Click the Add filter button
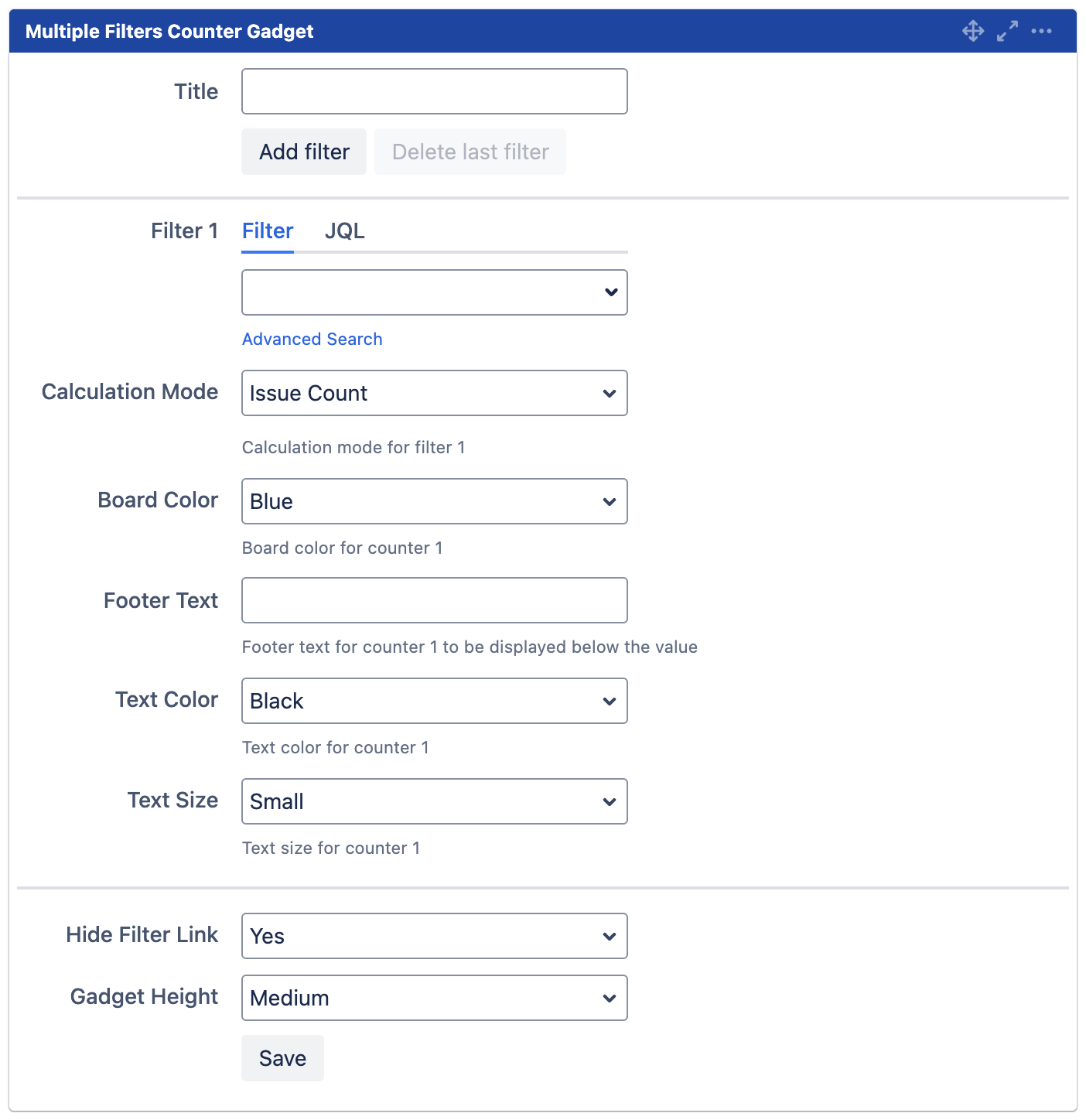The image size is (1086, 1120). (x=303, y=152)
